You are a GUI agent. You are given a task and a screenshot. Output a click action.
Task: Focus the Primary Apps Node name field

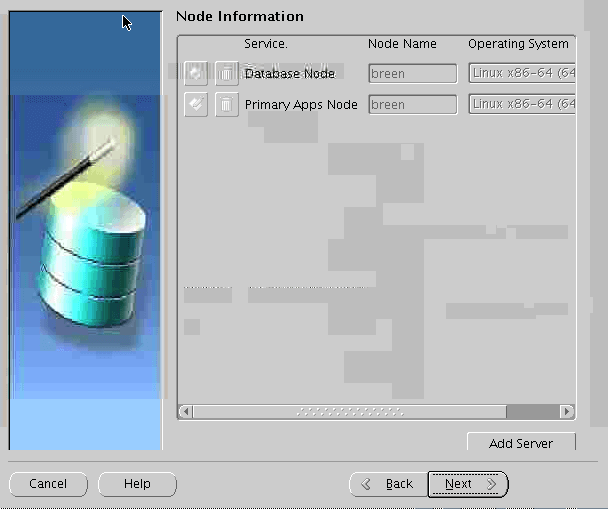[x=412, y=104]
